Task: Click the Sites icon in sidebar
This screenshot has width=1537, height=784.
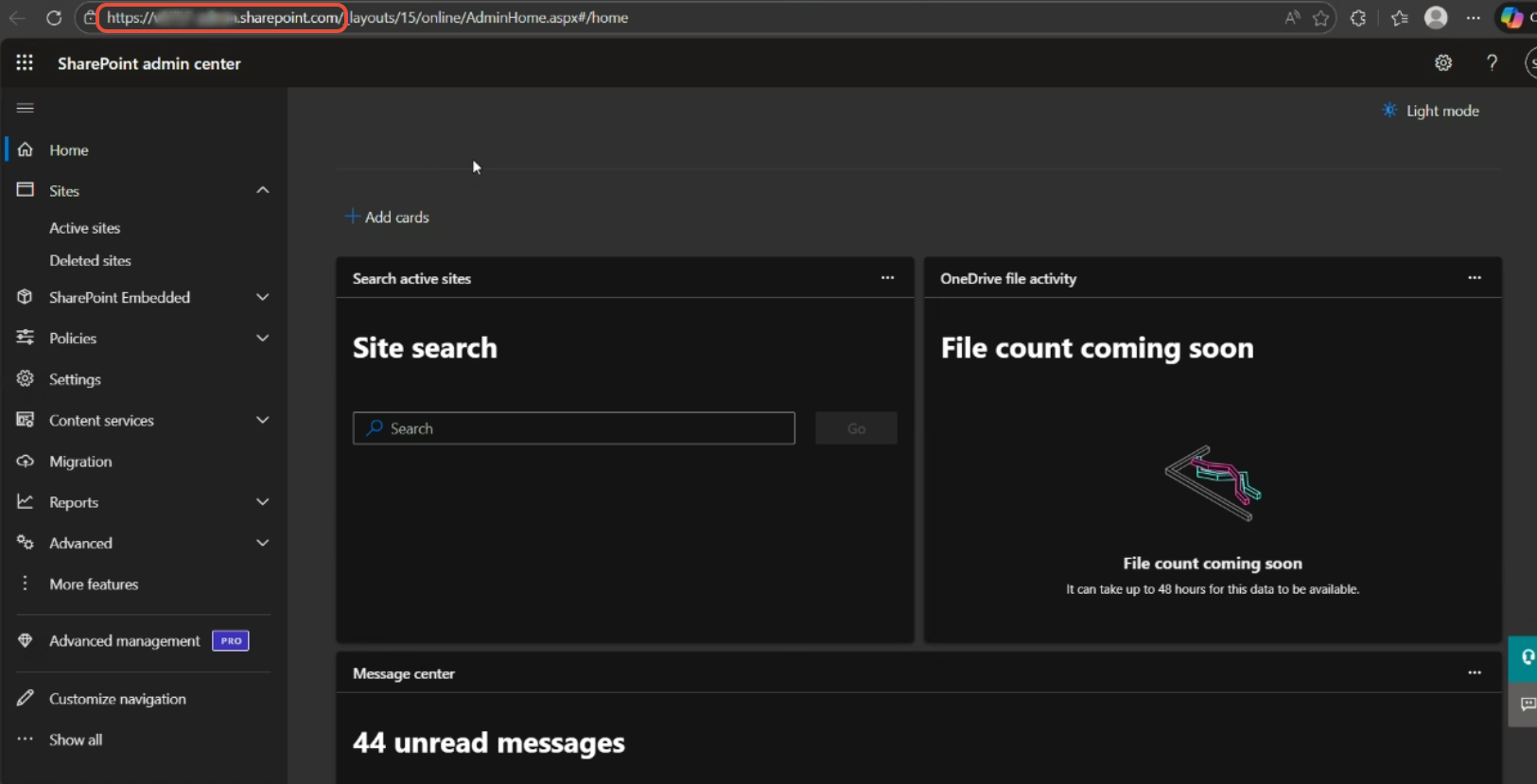Action: click(x=26, y=190)
